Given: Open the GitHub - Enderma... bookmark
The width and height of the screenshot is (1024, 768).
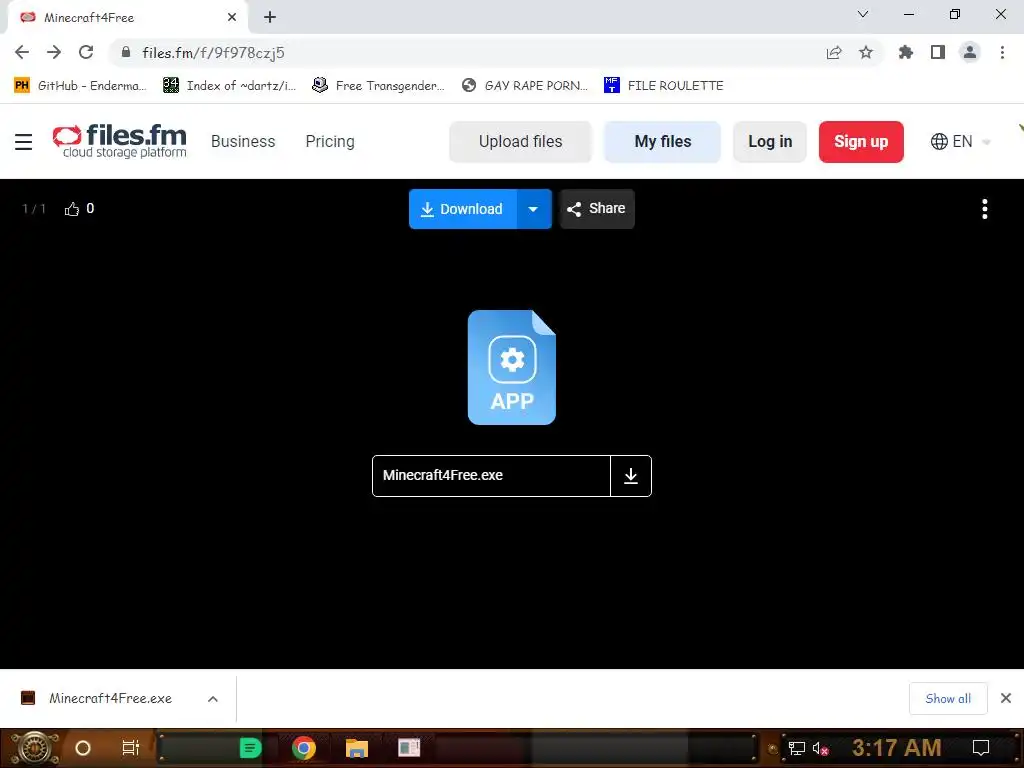Looking at the screenshot, I should point(80,86).
